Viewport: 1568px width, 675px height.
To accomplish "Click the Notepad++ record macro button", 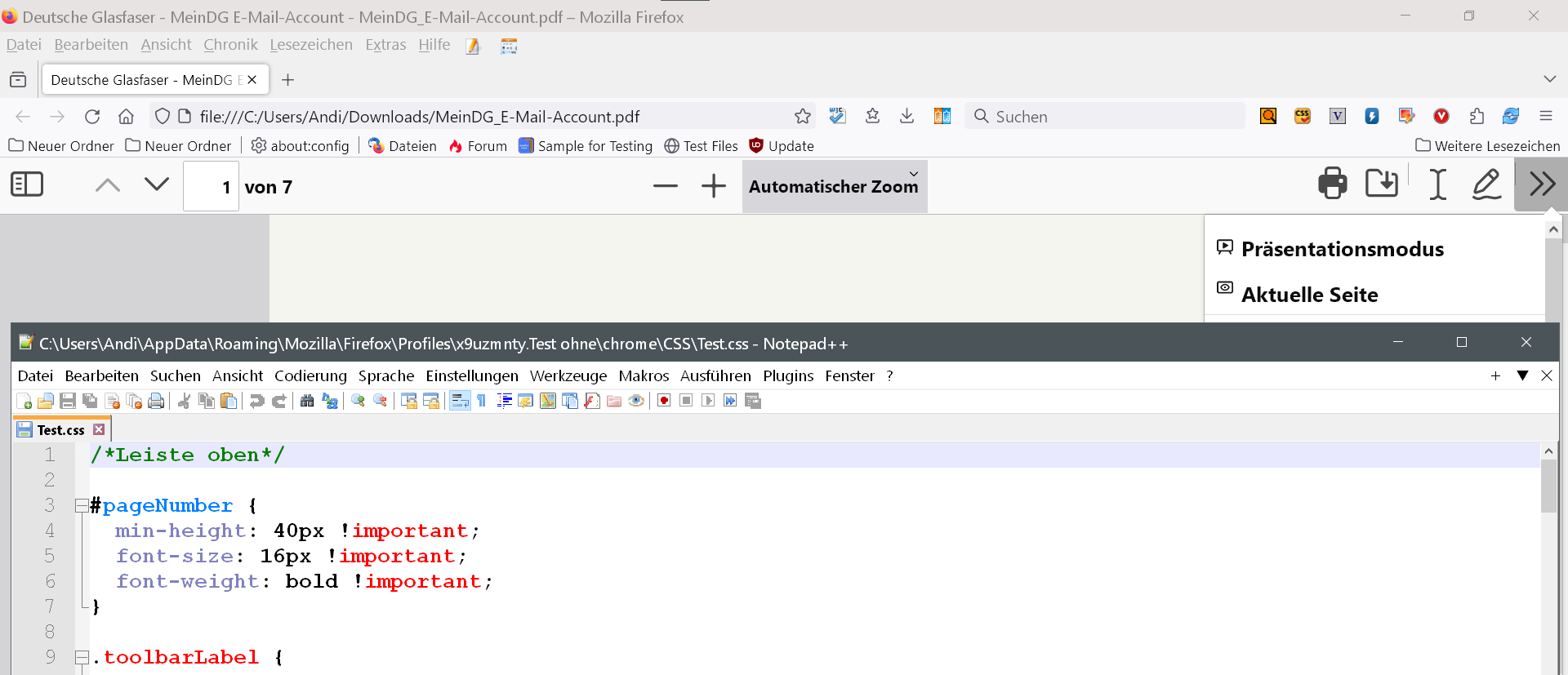I will click(x=664, y=401).
